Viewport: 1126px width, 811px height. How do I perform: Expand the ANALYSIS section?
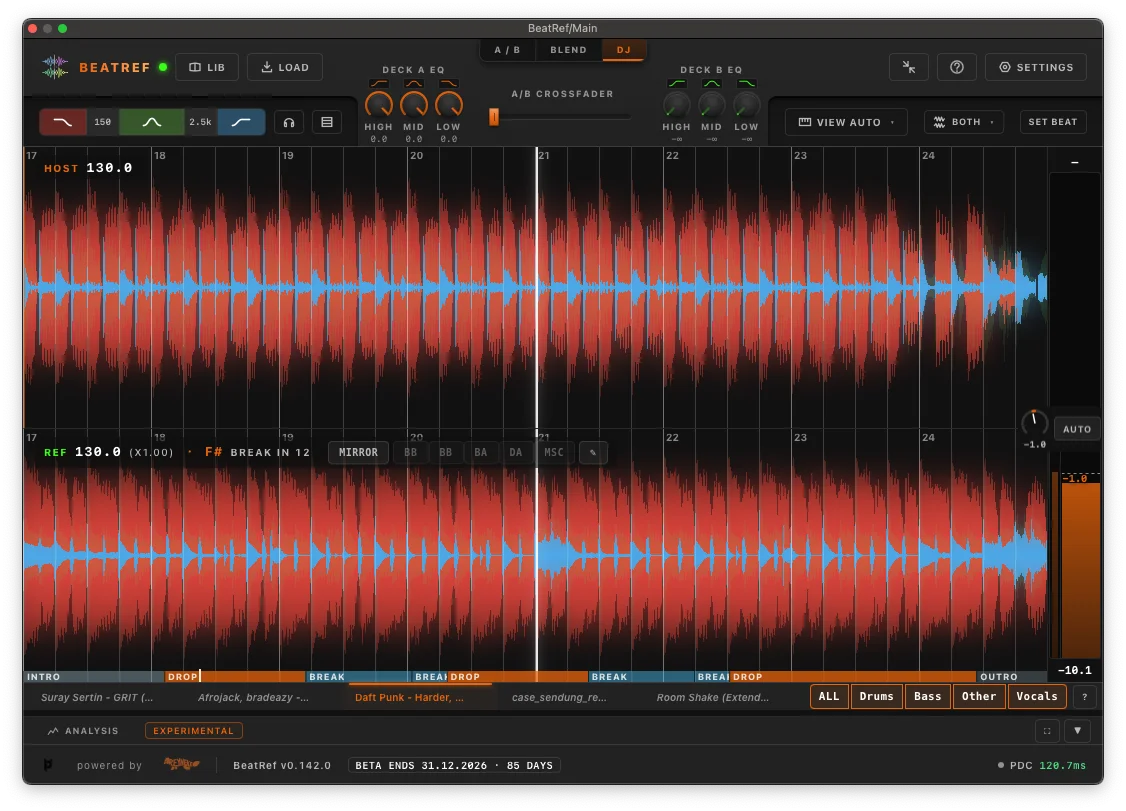(83, 731)
